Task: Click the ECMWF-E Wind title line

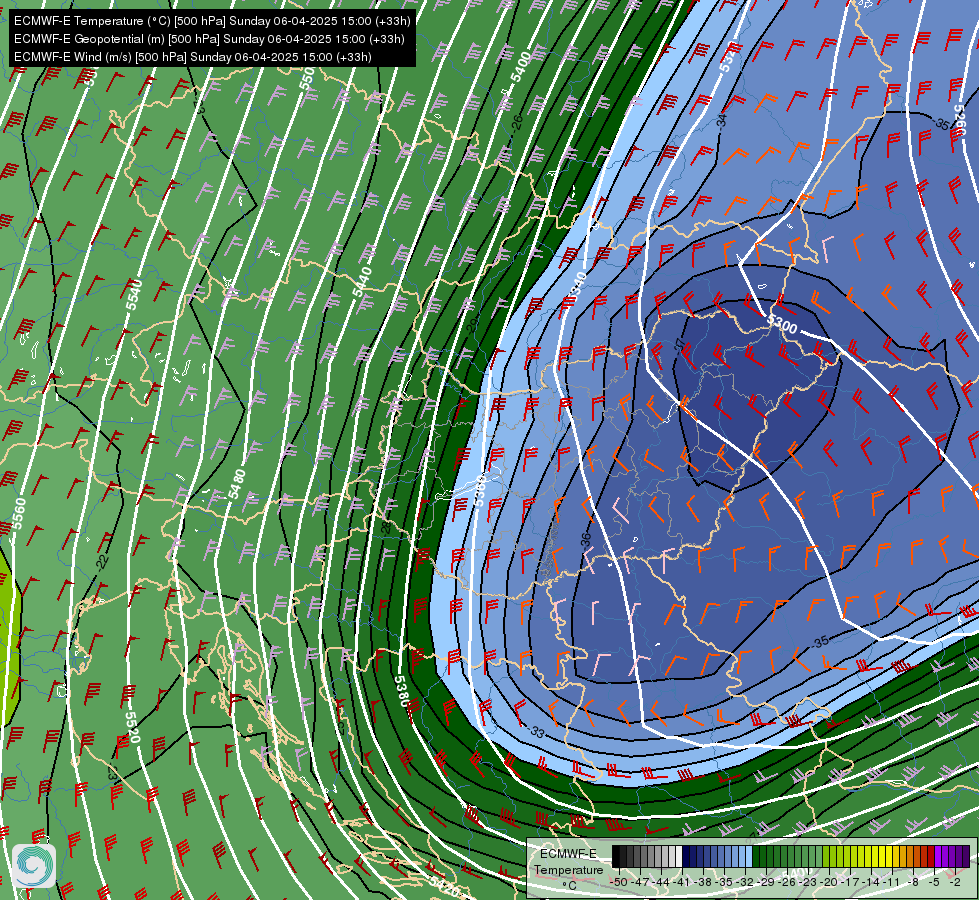Action: click(193, 57)
